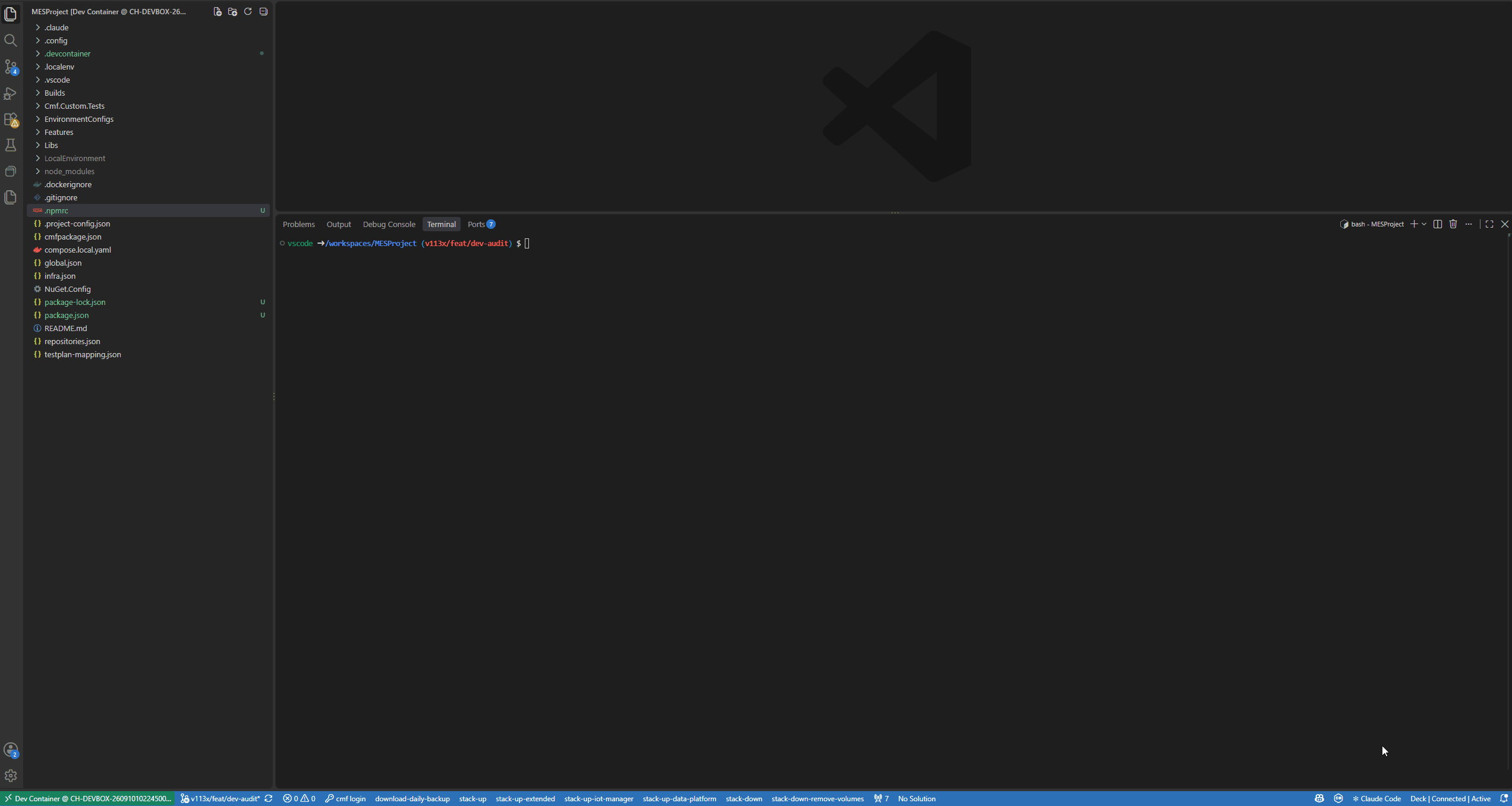Image resolution: width=1512 pixels, height=806 pixels.
Task: Kill terminal with the trash icon
Action: 1453,224
